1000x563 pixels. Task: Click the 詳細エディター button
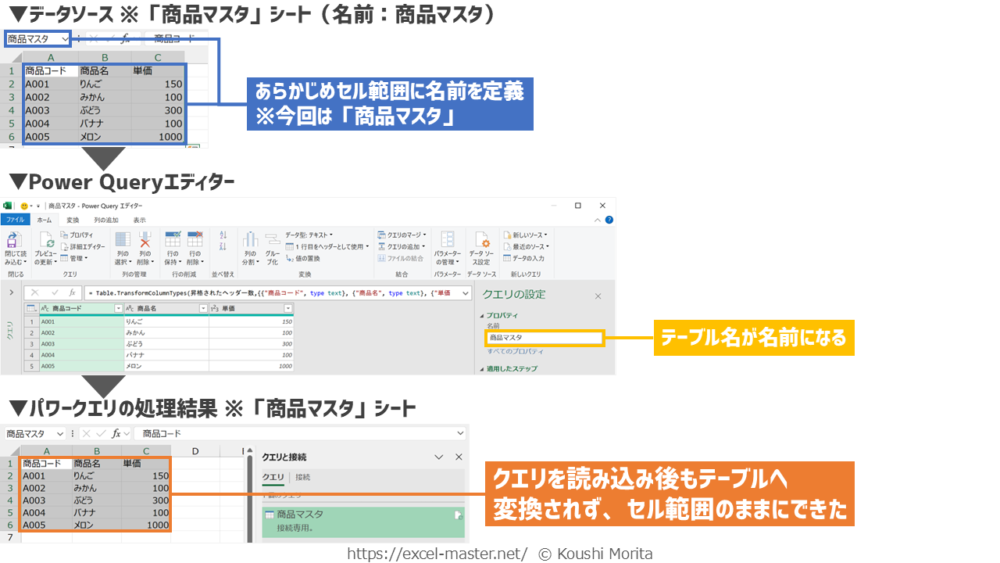point(86,246)
